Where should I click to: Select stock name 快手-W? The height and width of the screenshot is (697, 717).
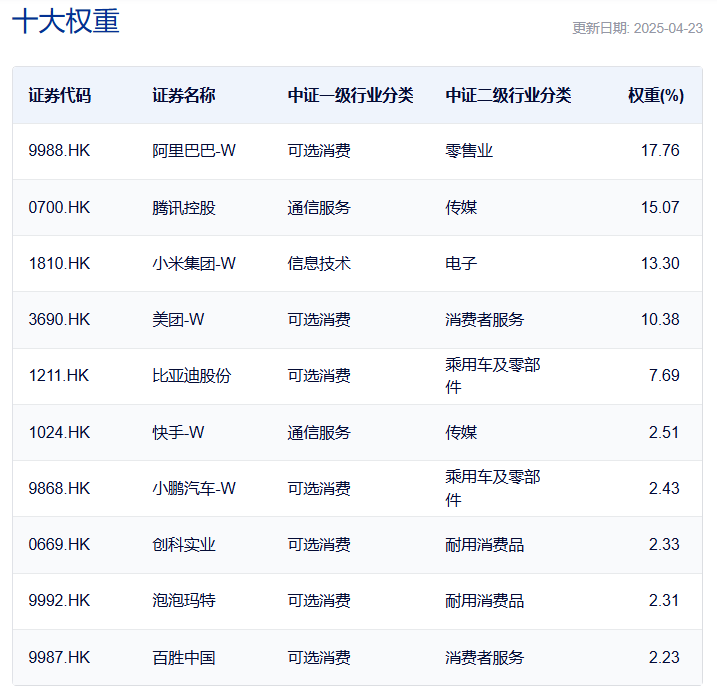click(178, 432)
